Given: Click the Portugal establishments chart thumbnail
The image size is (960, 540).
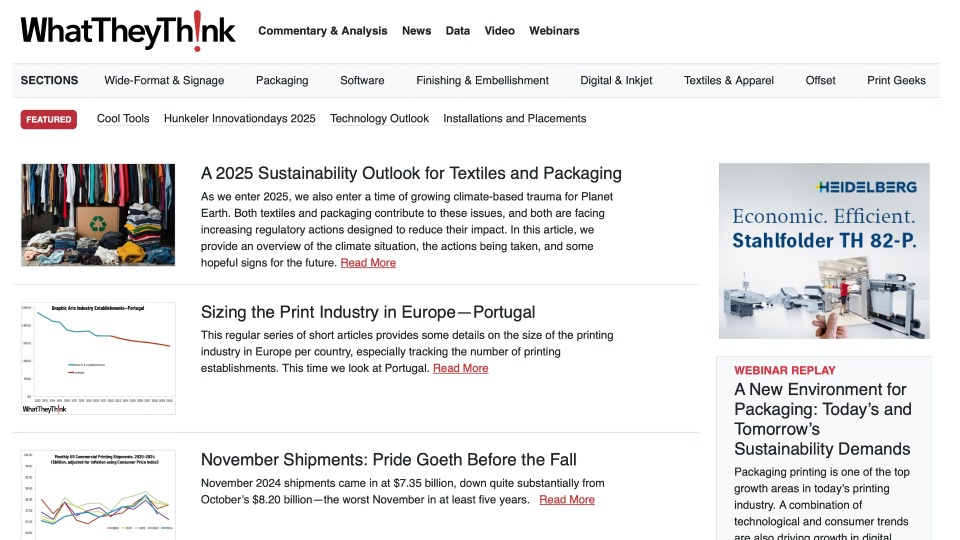Looking at the screenshot, I should [x=98, y=358].
